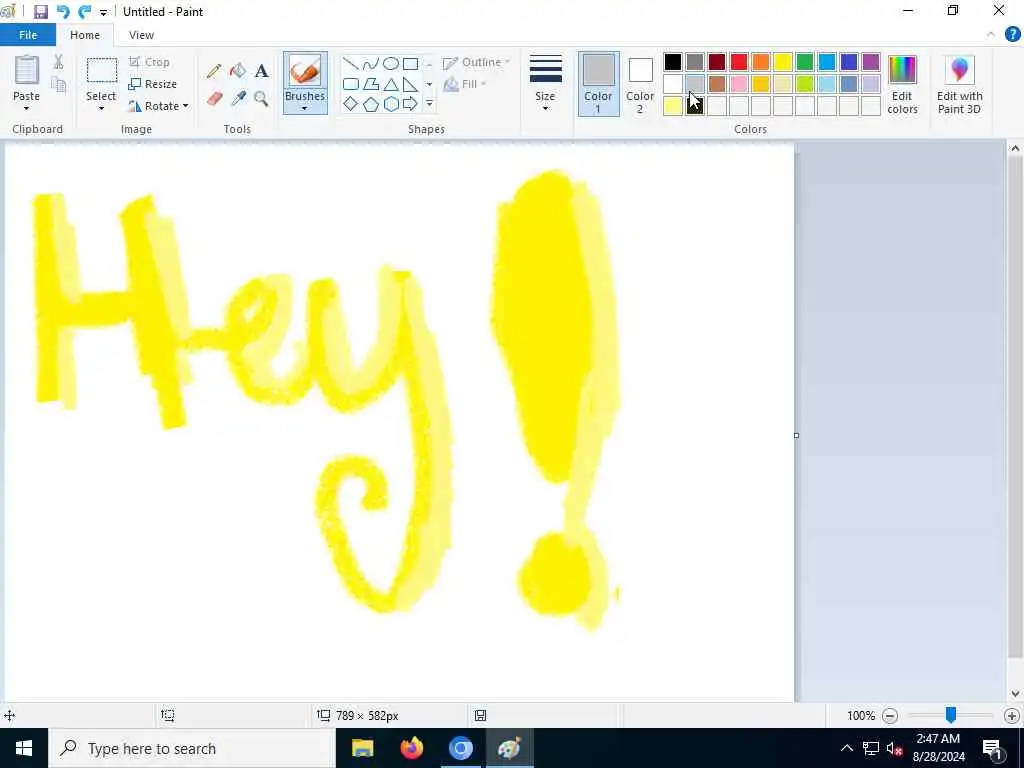Screen dimensions: 1024x768
Task: Switch to the Home tab
Action: pyautogui.click(x=85, y=35)
